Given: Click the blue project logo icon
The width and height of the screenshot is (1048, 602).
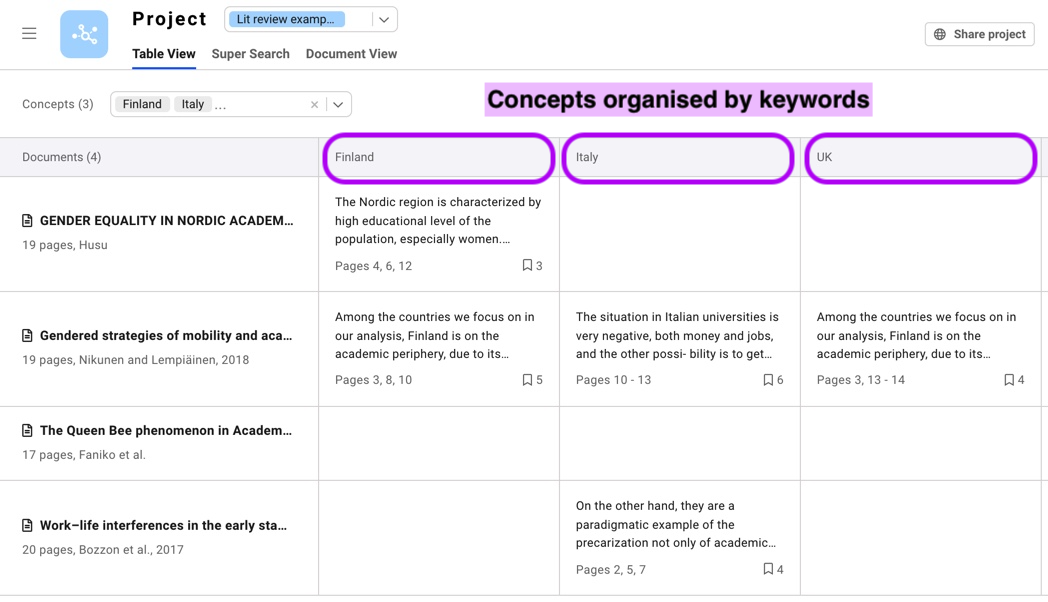Looking at the screenshot, I should click(84, 34).
